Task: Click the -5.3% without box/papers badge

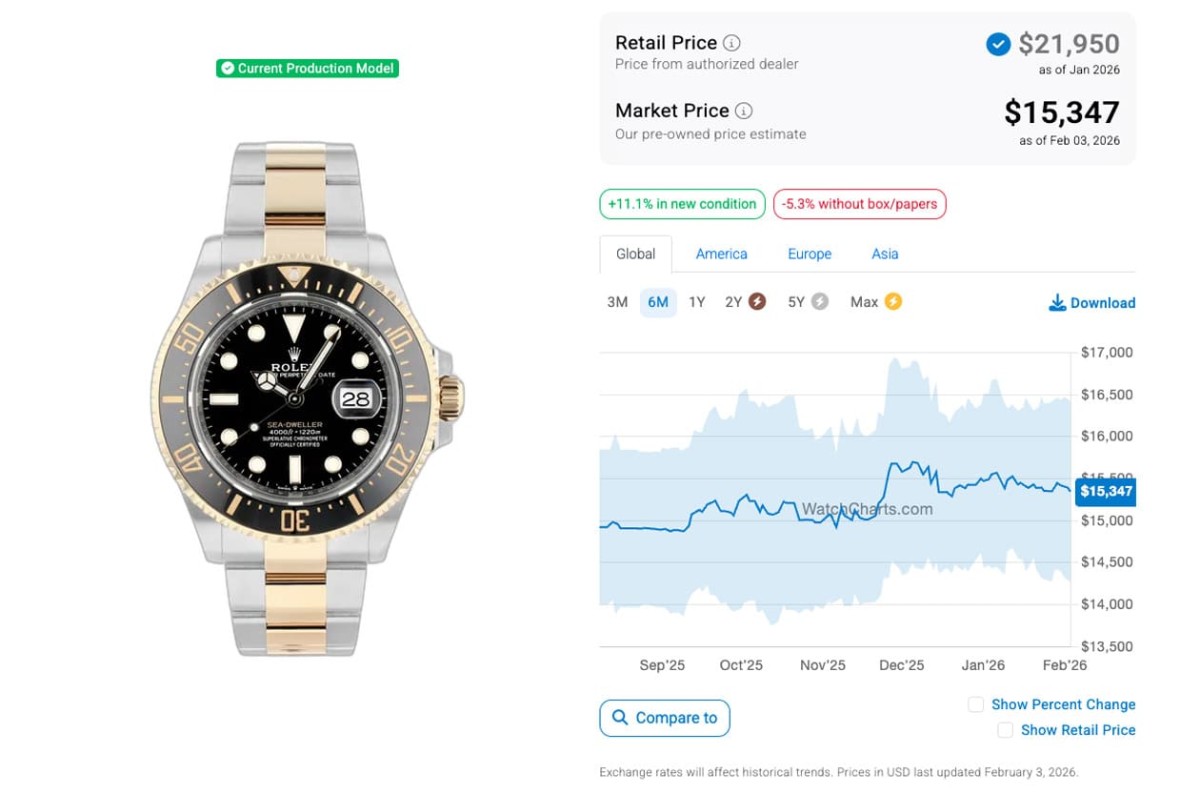Action: (859, 204)
